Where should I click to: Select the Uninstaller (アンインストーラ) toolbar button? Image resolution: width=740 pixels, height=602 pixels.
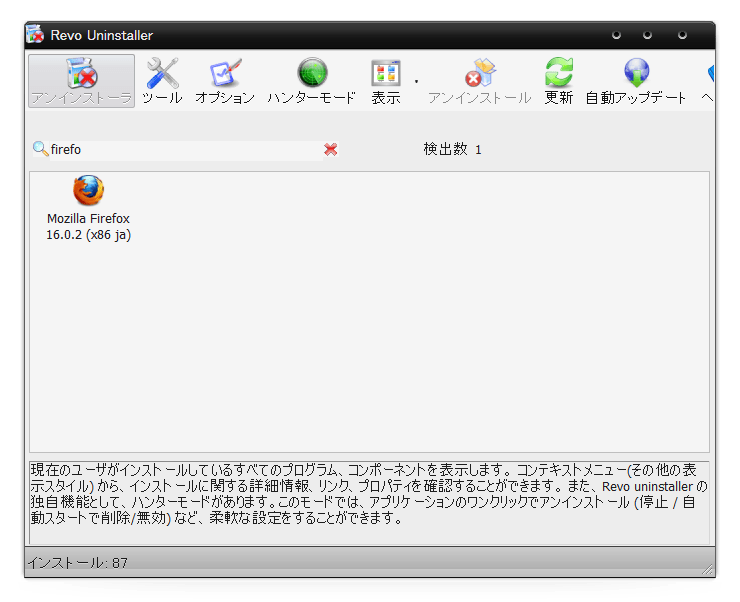pos(81,81)
